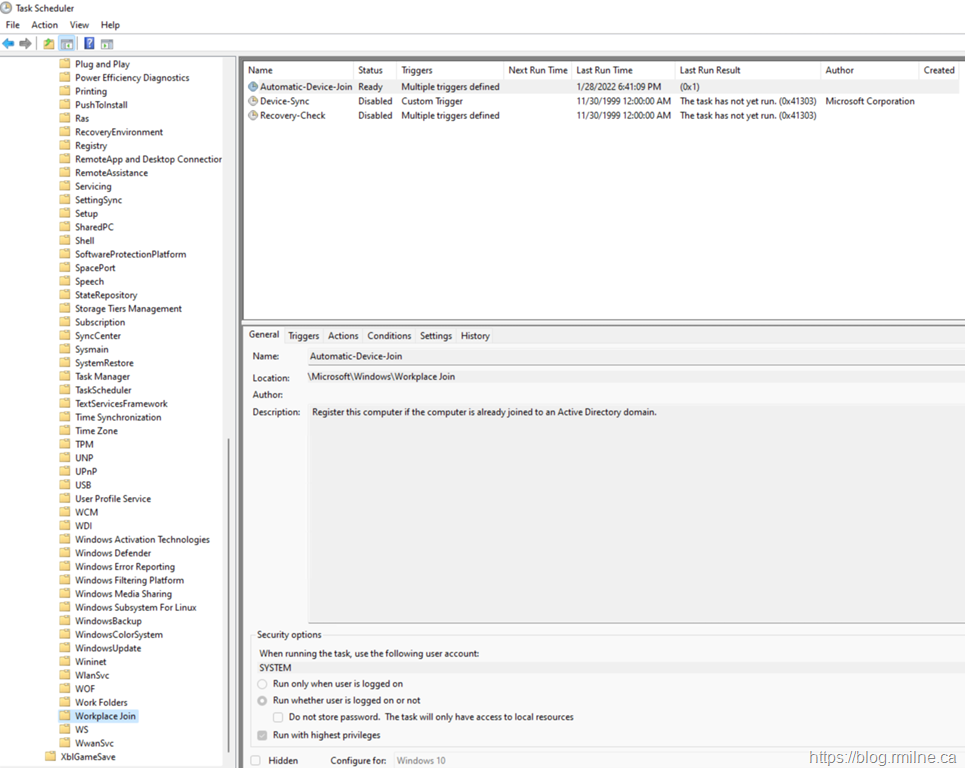This screenshot has height=768, width=965.
Task: Enable 'Do not store password' checkbox
Action: click(x=279, y=717)
